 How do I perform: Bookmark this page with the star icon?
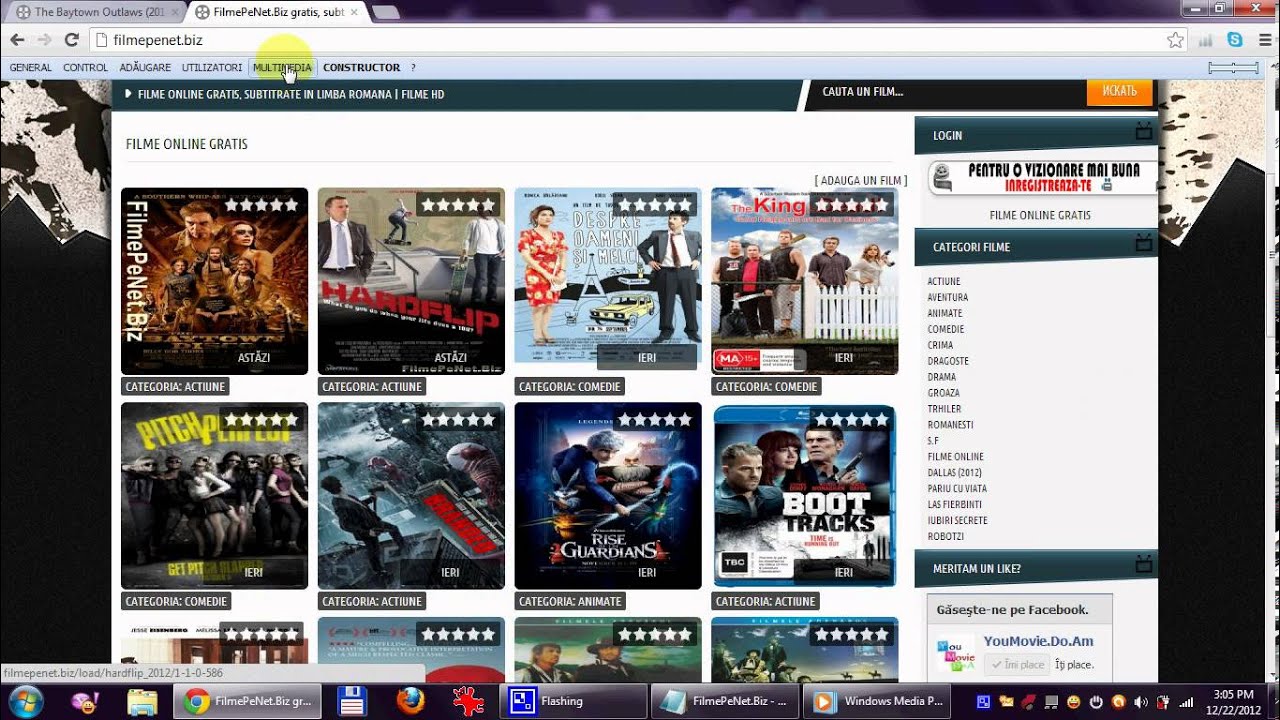(x=1175, y=40)
